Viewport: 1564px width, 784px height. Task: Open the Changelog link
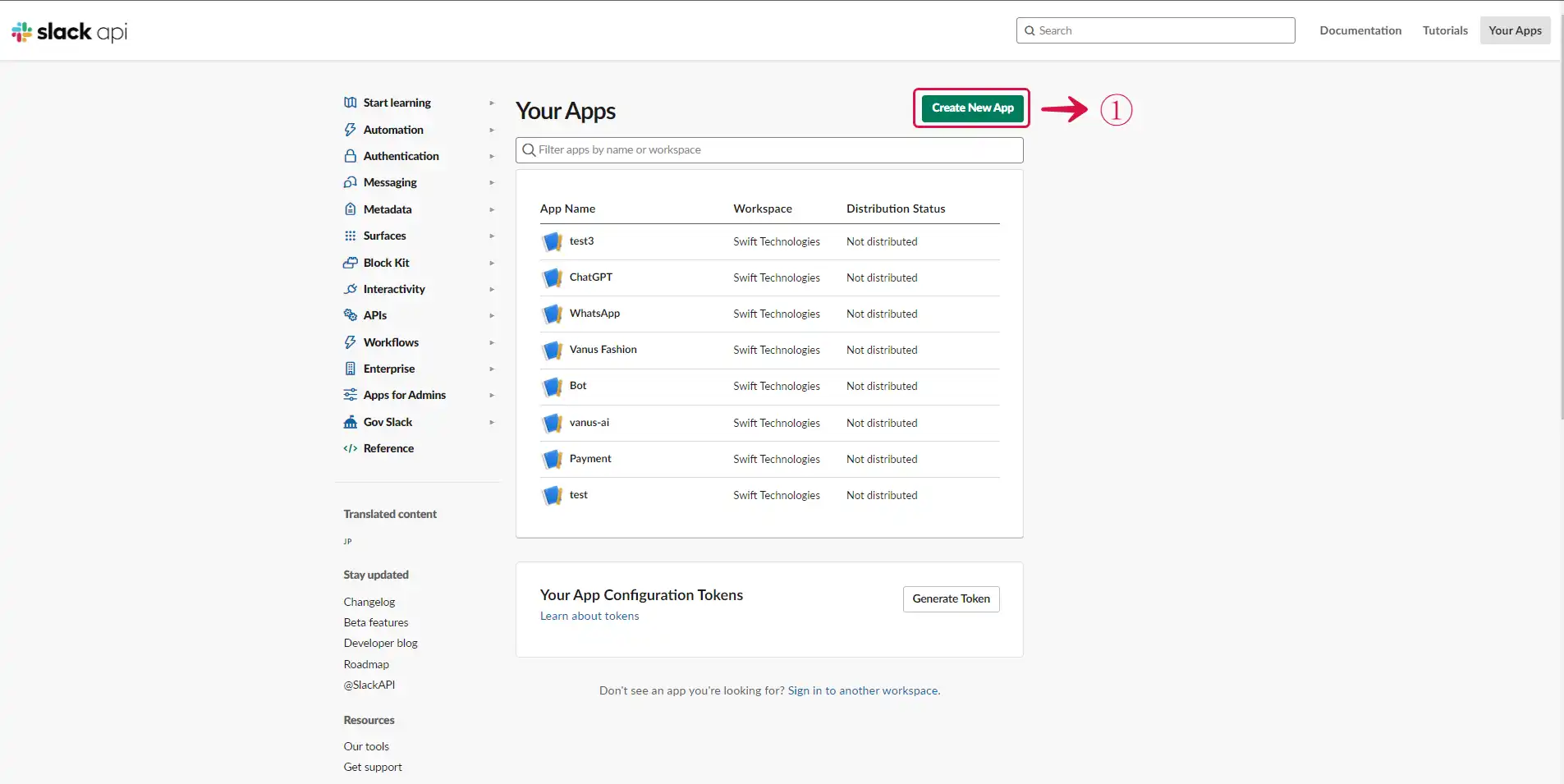pyautogui.click(x=369, y=602)
